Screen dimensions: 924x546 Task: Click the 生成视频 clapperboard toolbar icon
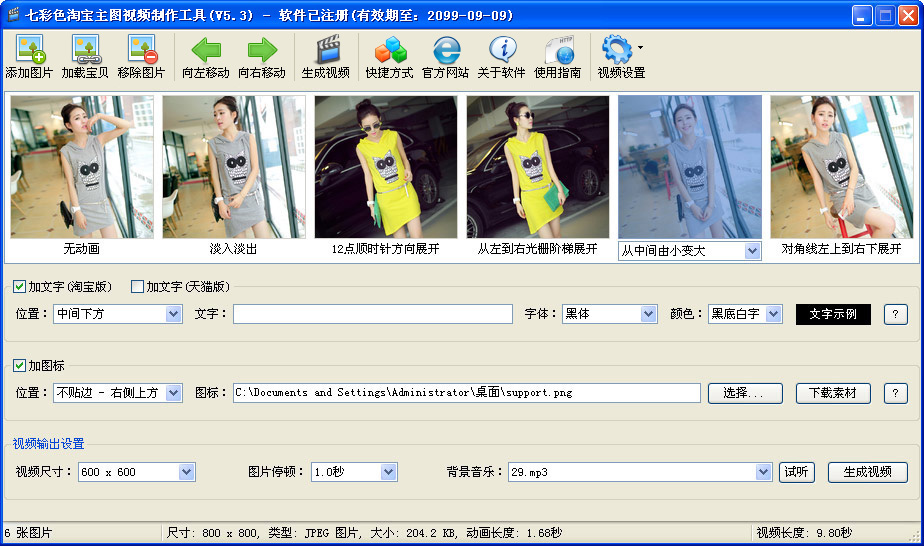click(x=326, y=50)
